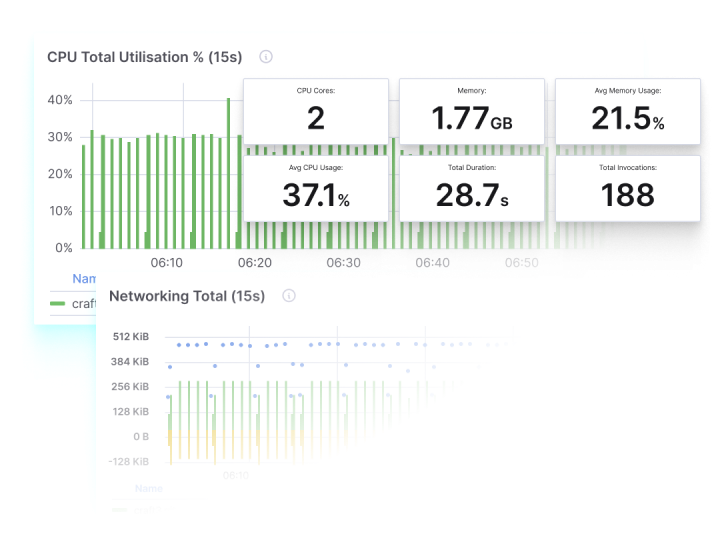Click the CPU Cores stat card
Image resolution: width=728 pixels, height=546 pixels.
pyautogui.click(x=316, y=112)
